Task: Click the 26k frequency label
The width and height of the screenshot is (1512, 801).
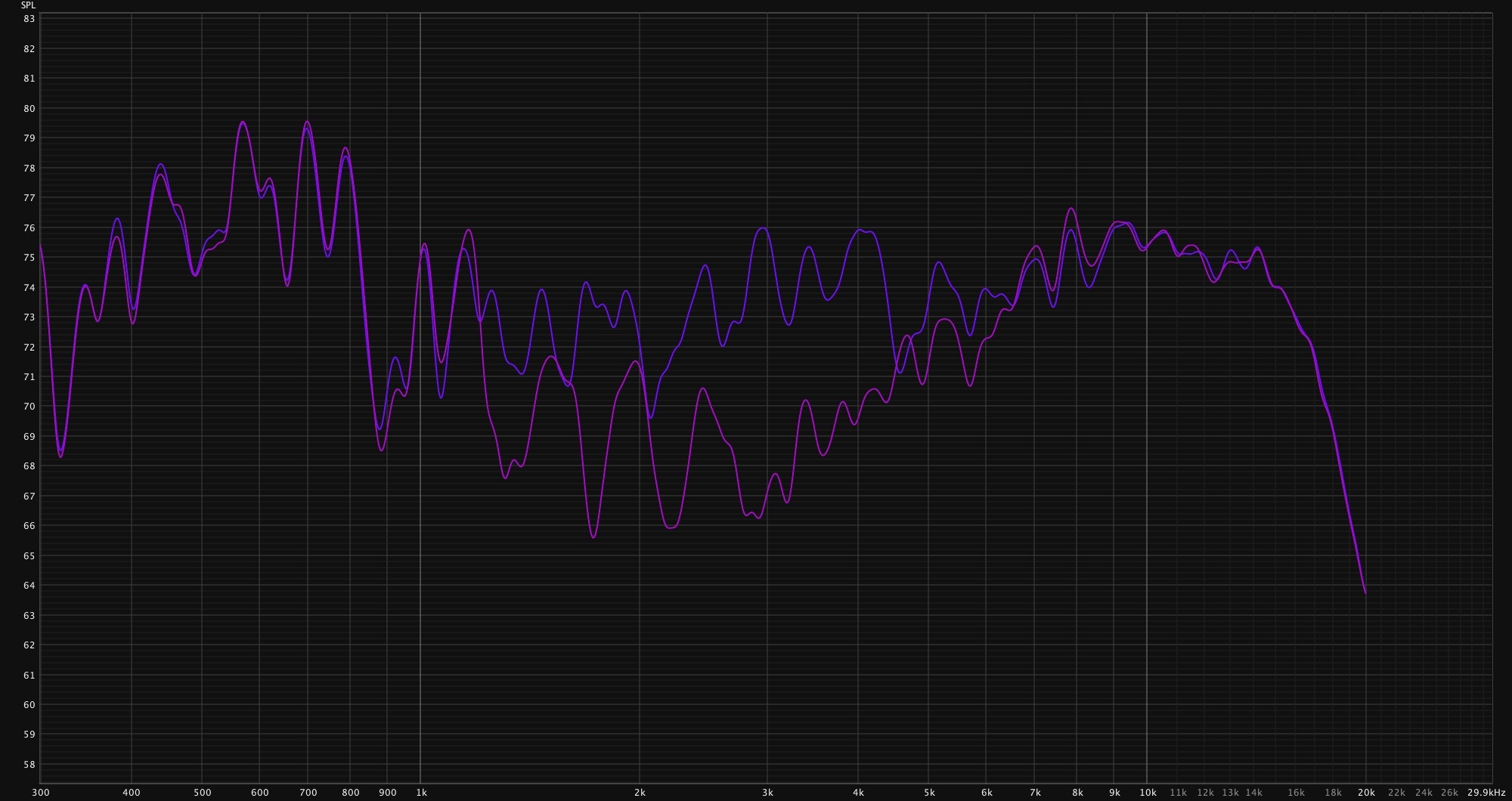Action: coord(1448,793)
